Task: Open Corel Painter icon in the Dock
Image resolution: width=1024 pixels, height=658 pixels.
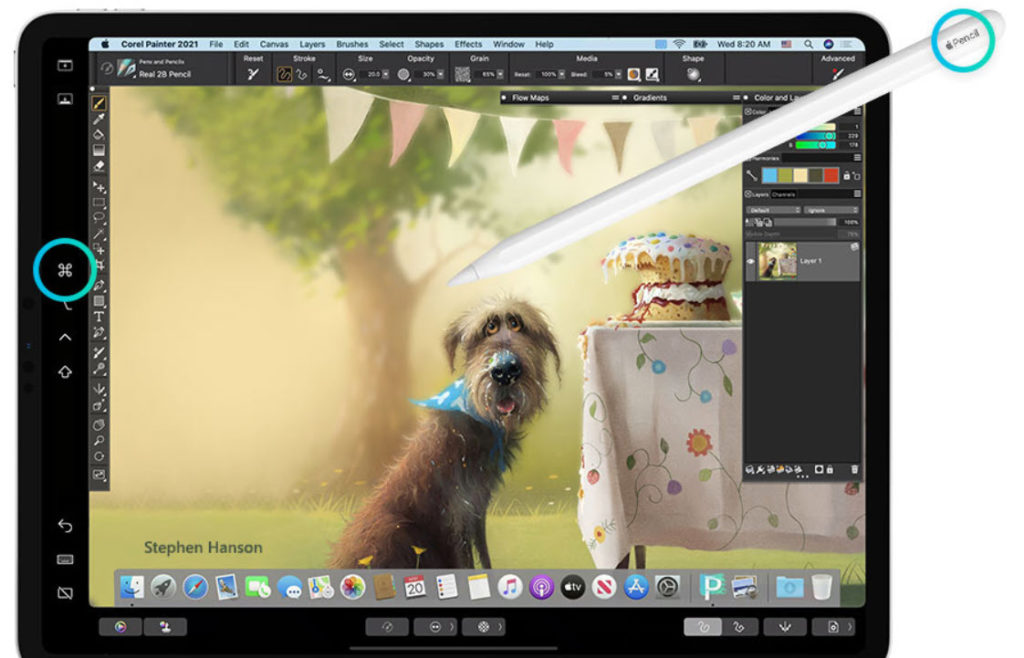Action: 712,587
